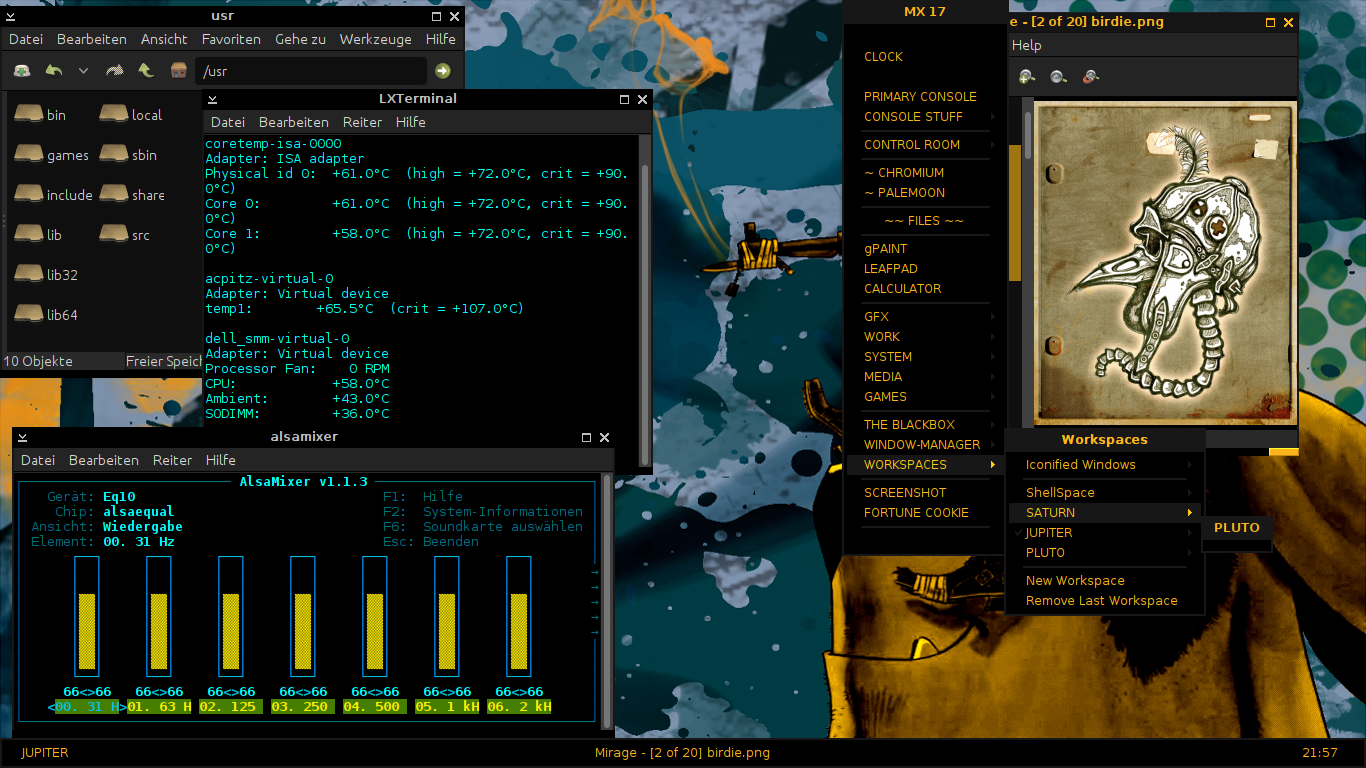Maximize the alsamixer window
1366x768 pixels.
click(586, 437)
